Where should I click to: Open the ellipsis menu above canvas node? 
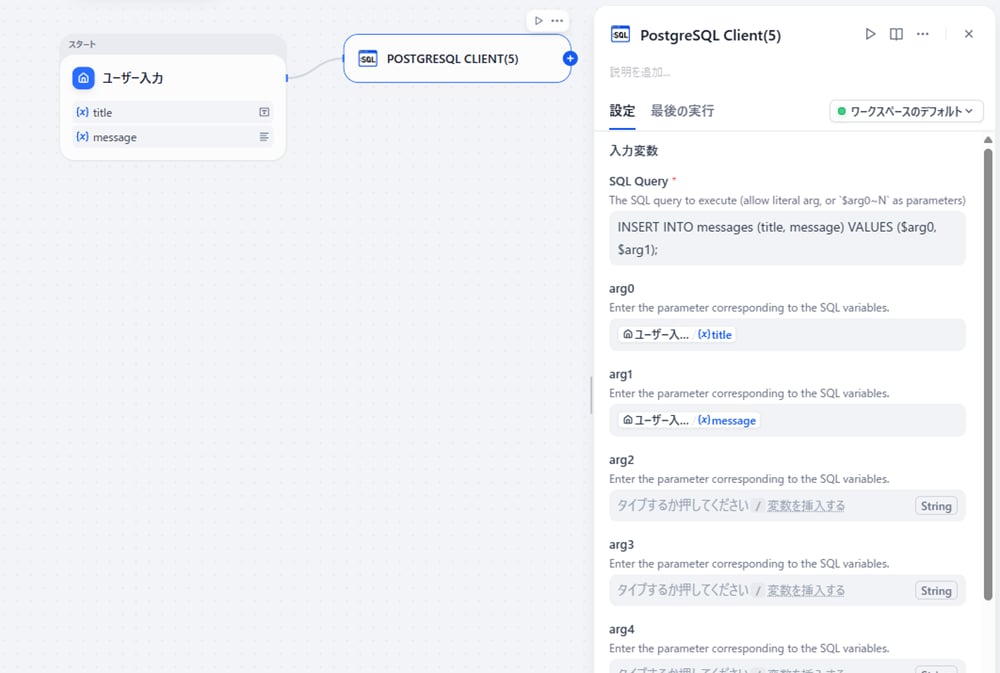point(557,20)
